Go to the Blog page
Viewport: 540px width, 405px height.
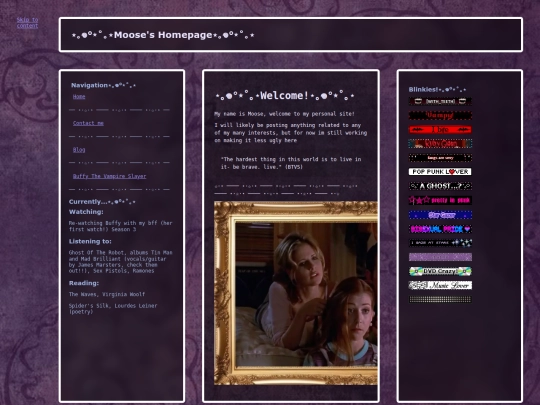tap(79, 150)
